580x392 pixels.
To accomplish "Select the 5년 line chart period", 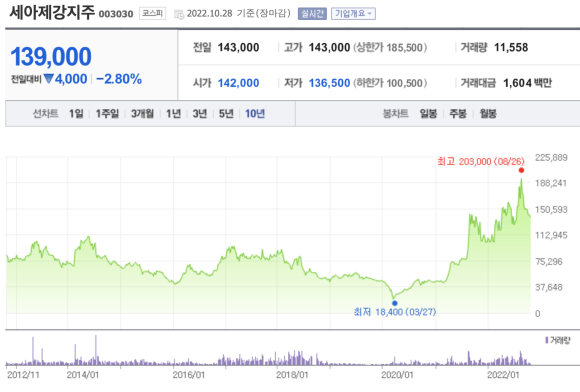I will point(226,114).
